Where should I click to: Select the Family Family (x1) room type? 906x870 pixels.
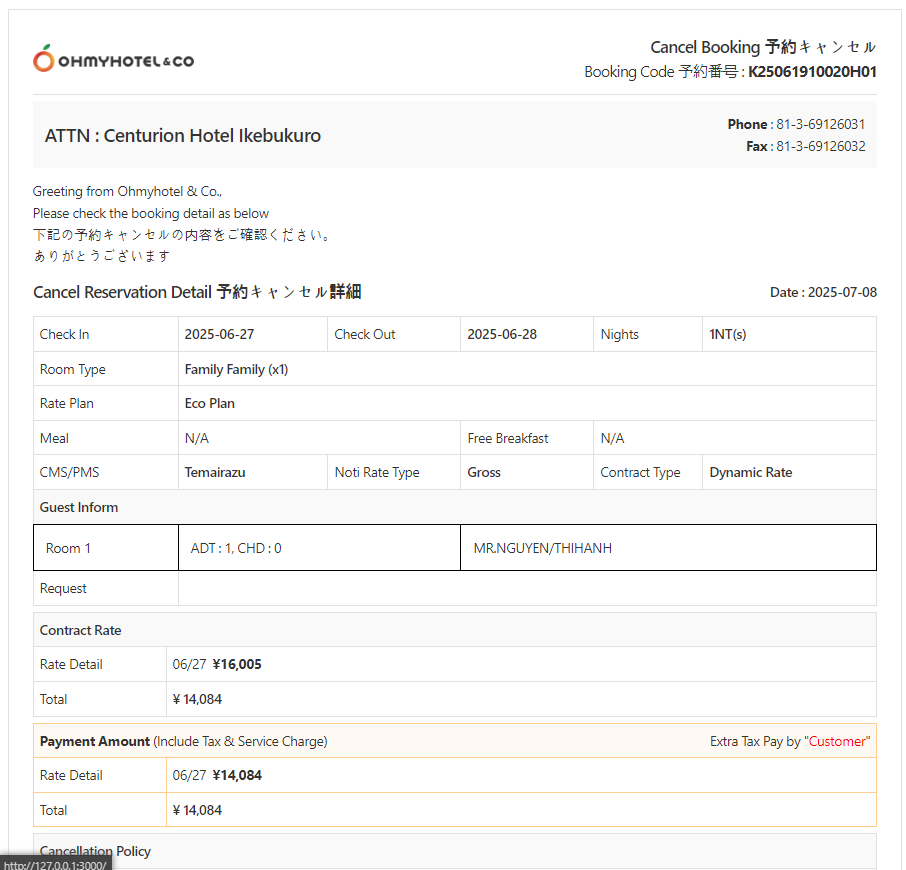tap(236, 370)
